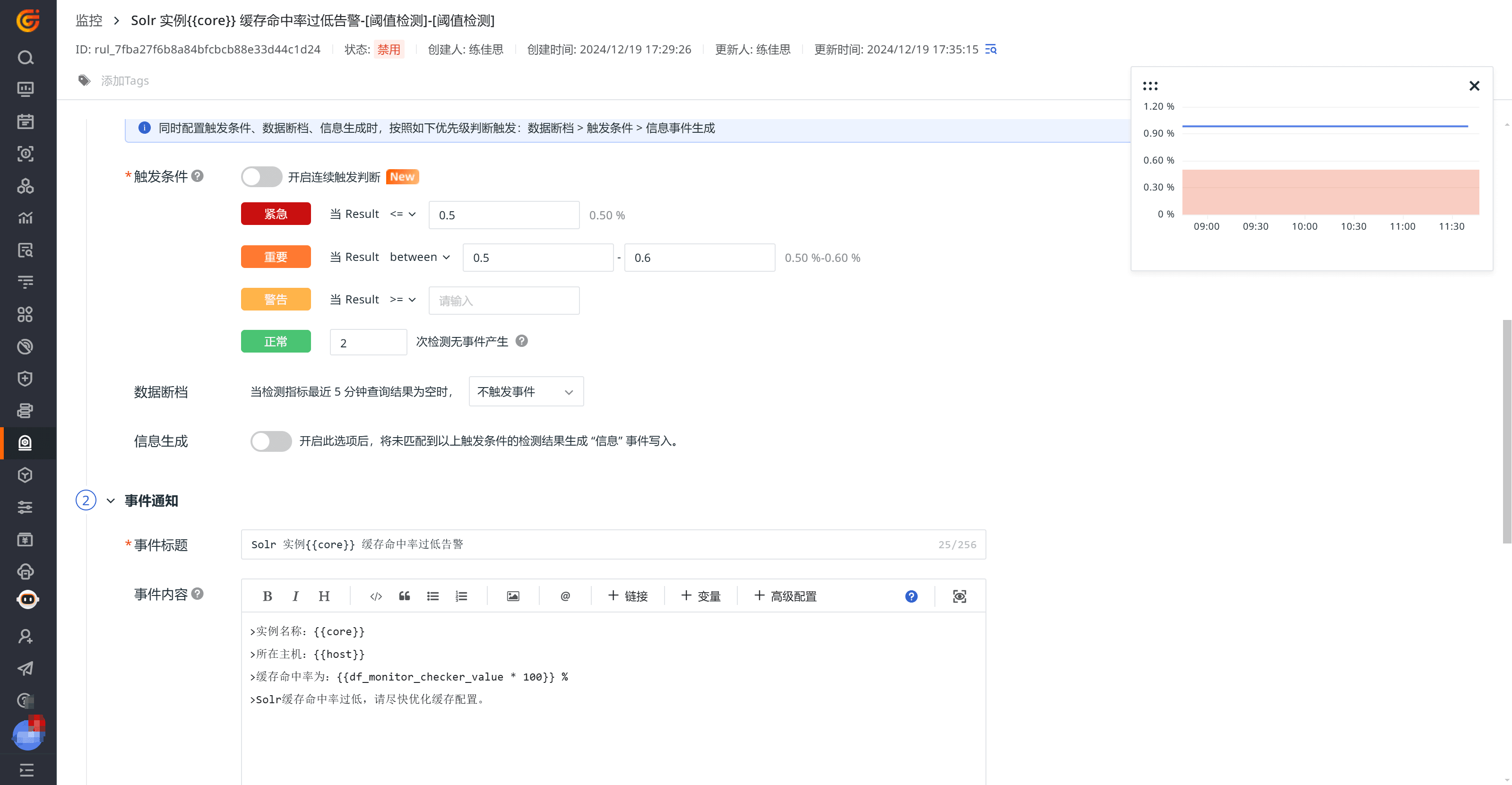
Task: Open the monitor-screen dashboard icon in the sidebar
Action: click(x=25, y=89)
